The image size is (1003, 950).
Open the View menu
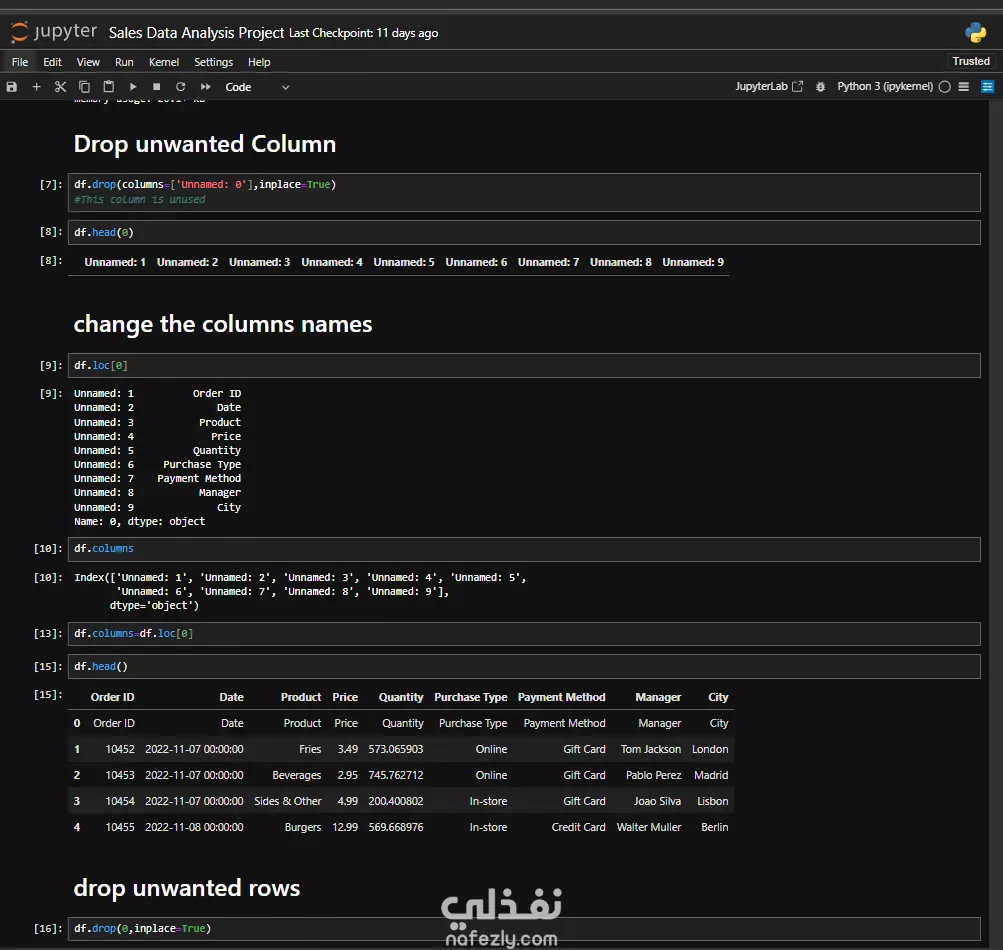pyautogui.click(x=88, y=62)
